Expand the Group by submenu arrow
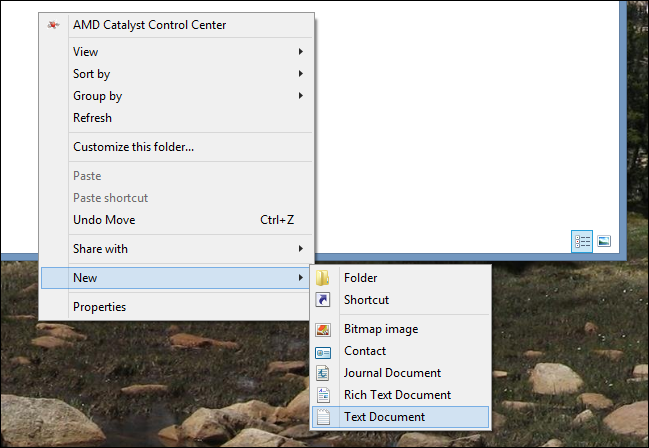This screenshot has height=448, width=649. point(300,96)
